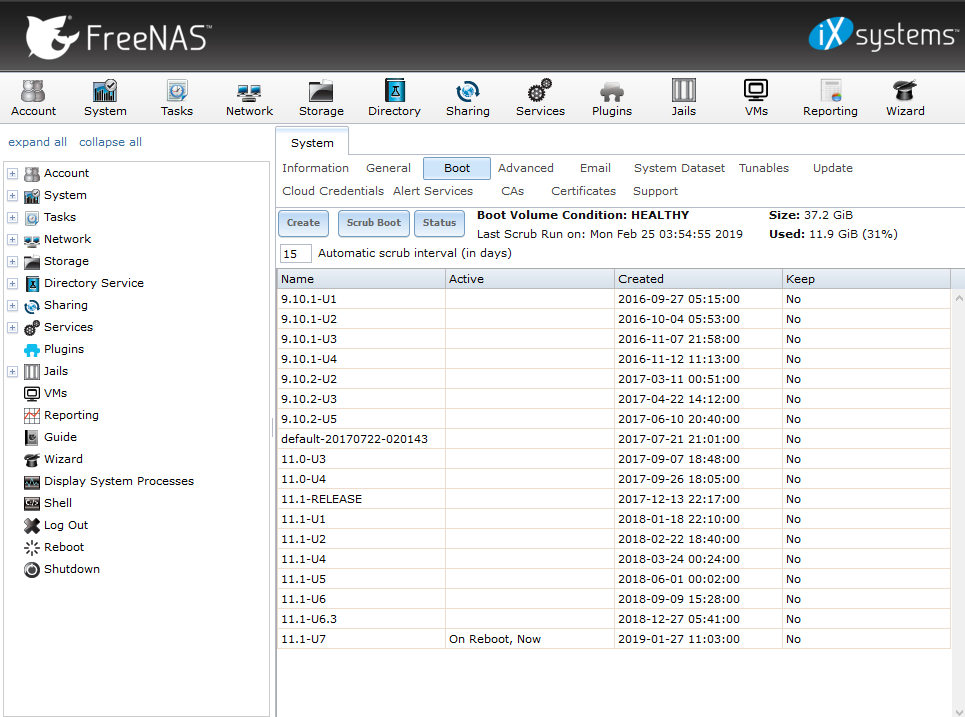Switch to the Information tab
The width and height of the screenshot is (965, 717).
[315, 168]
